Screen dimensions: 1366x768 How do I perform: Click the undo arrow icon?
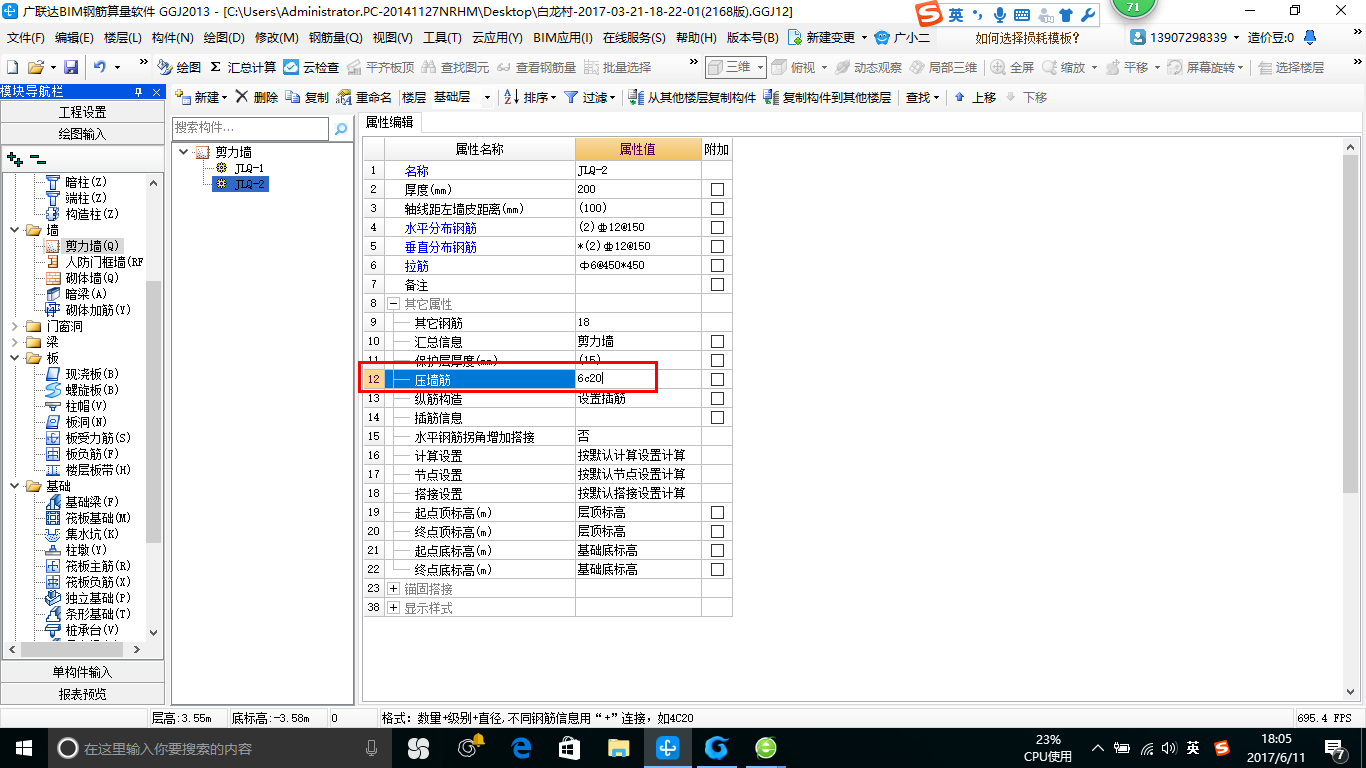tap(100, 67)
